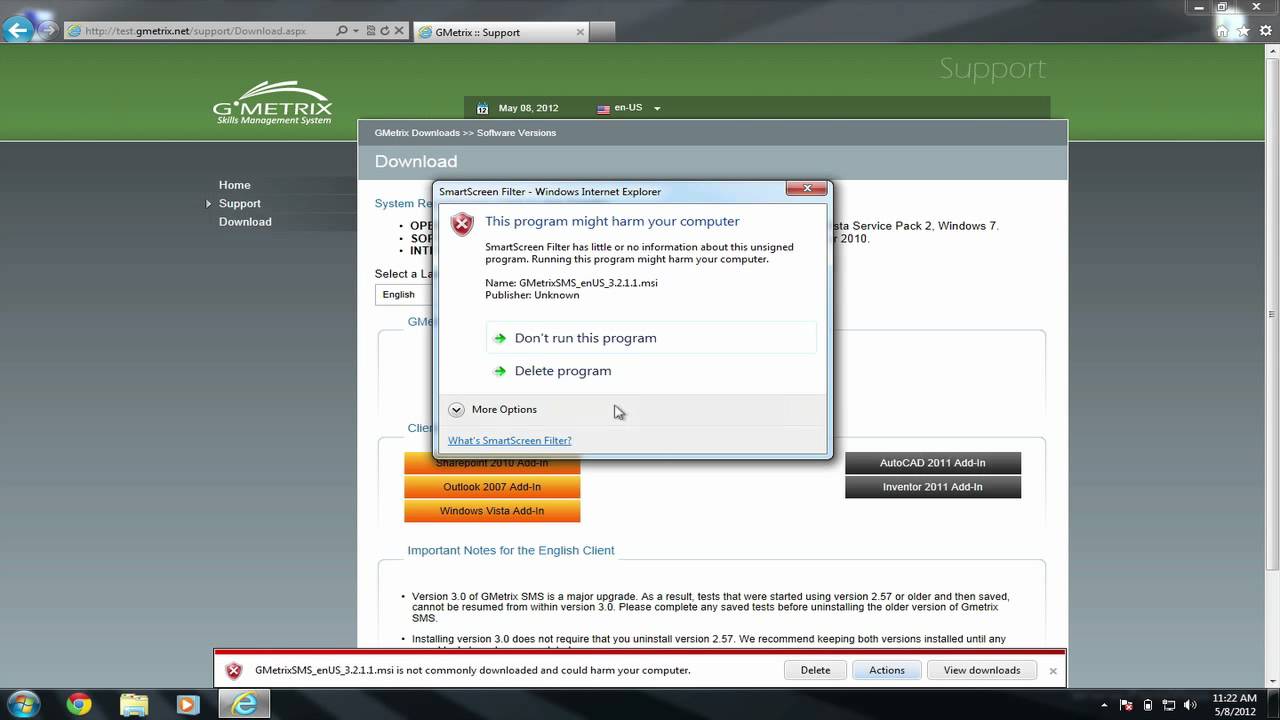Click the Outlook 2007 Add-In button
1280x720 pixels.
tap(492, 487)
